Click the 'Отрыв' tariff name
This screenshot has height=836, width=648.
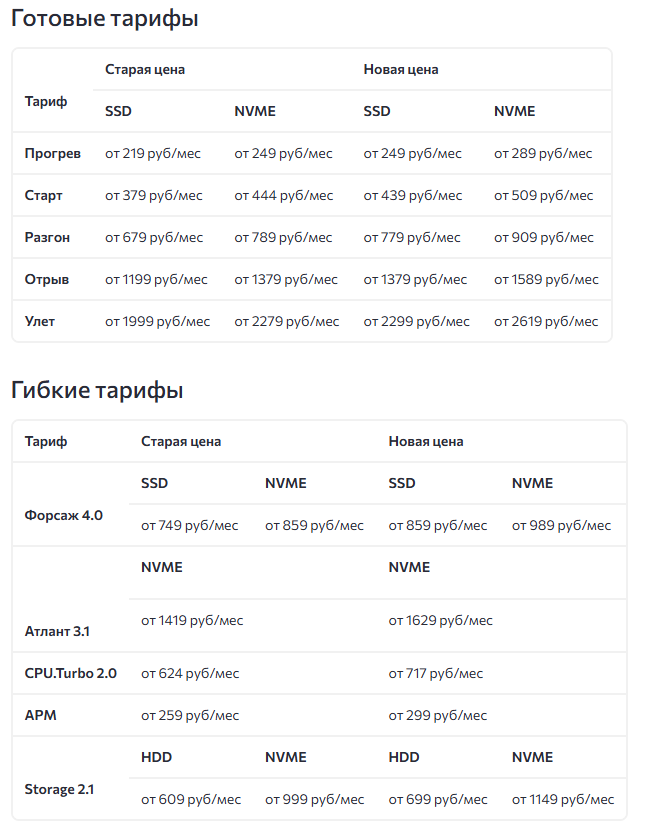click(x=47, y=280)
